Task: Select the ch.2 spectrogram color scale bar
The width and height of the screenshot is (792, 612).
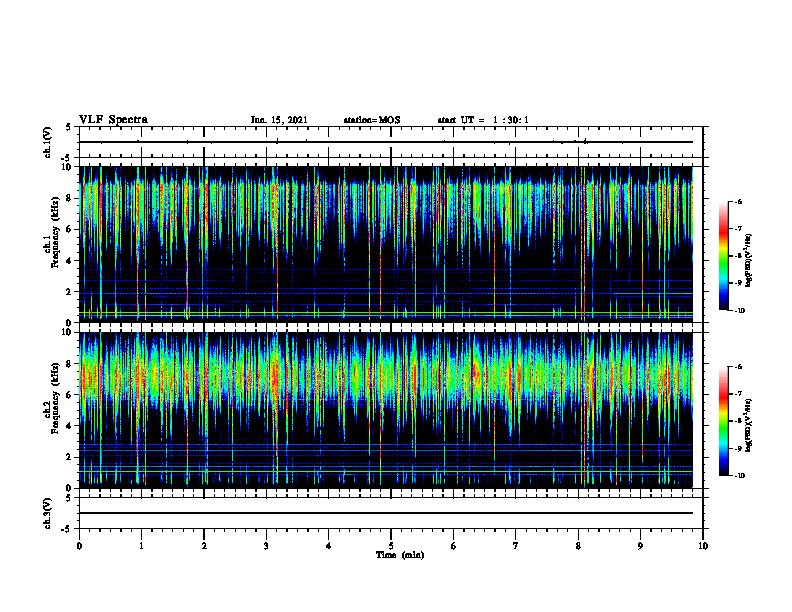Action: click(724, 421)
